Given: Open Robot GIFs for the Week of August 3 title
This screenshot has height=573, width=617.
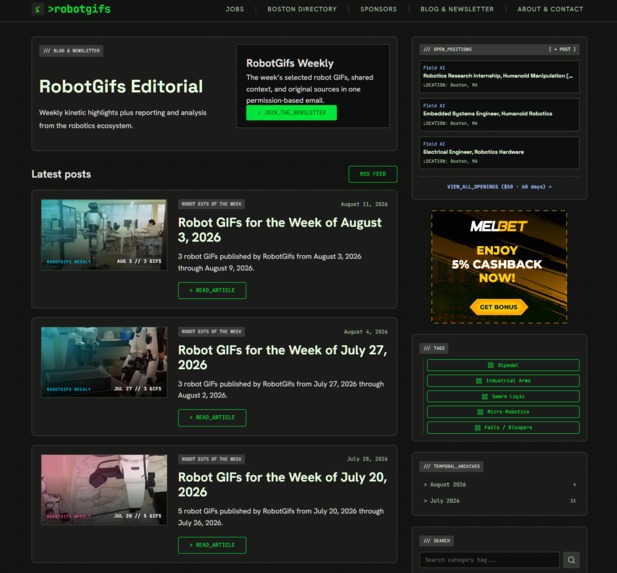Looking at the screenshot, I should click(280, 230).
